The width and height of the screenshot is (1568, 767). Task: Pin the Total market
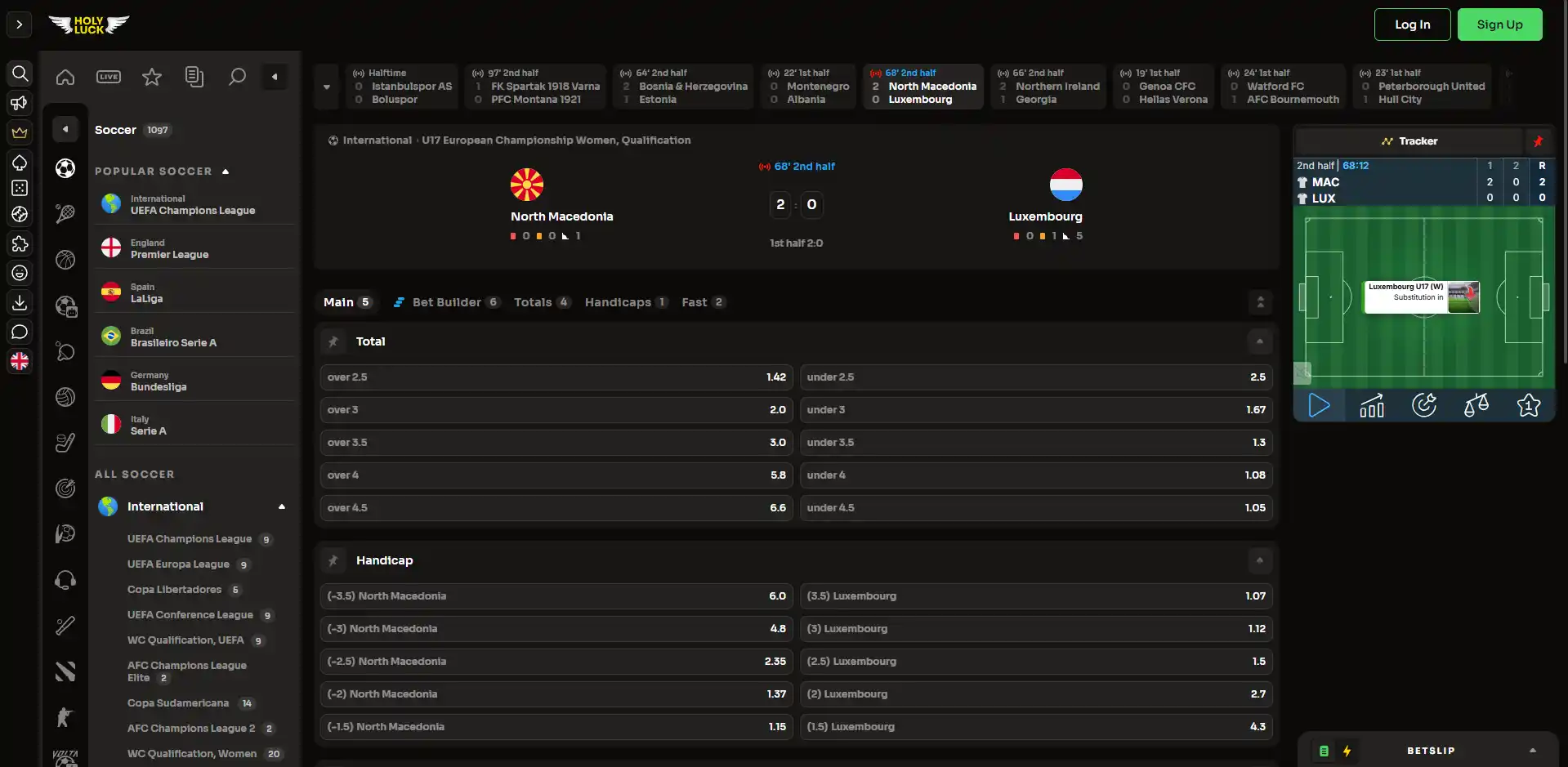tap(333, 341)
